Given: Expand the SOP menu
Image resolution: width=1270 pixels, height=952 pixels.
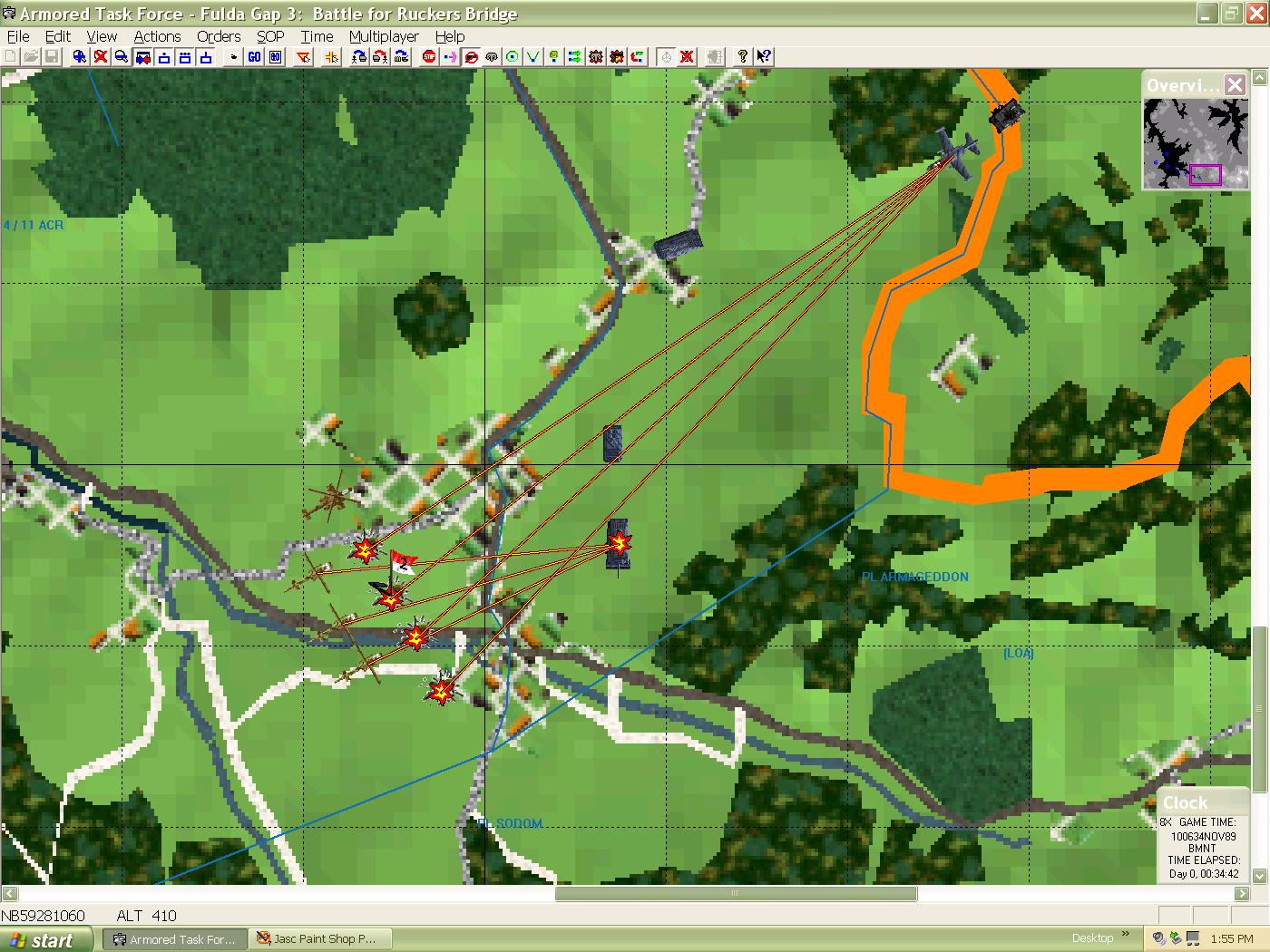Looking at the screenshot, I should click(270, 36).
